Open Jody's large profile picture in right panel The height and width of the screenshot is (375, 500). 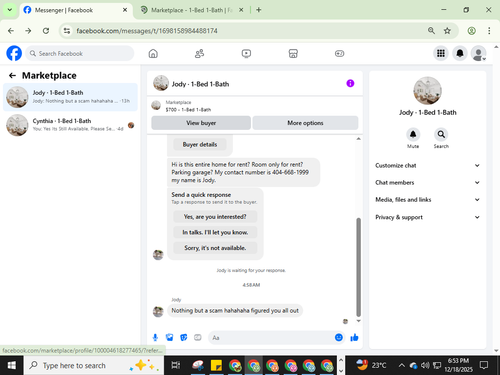point(428,91)
